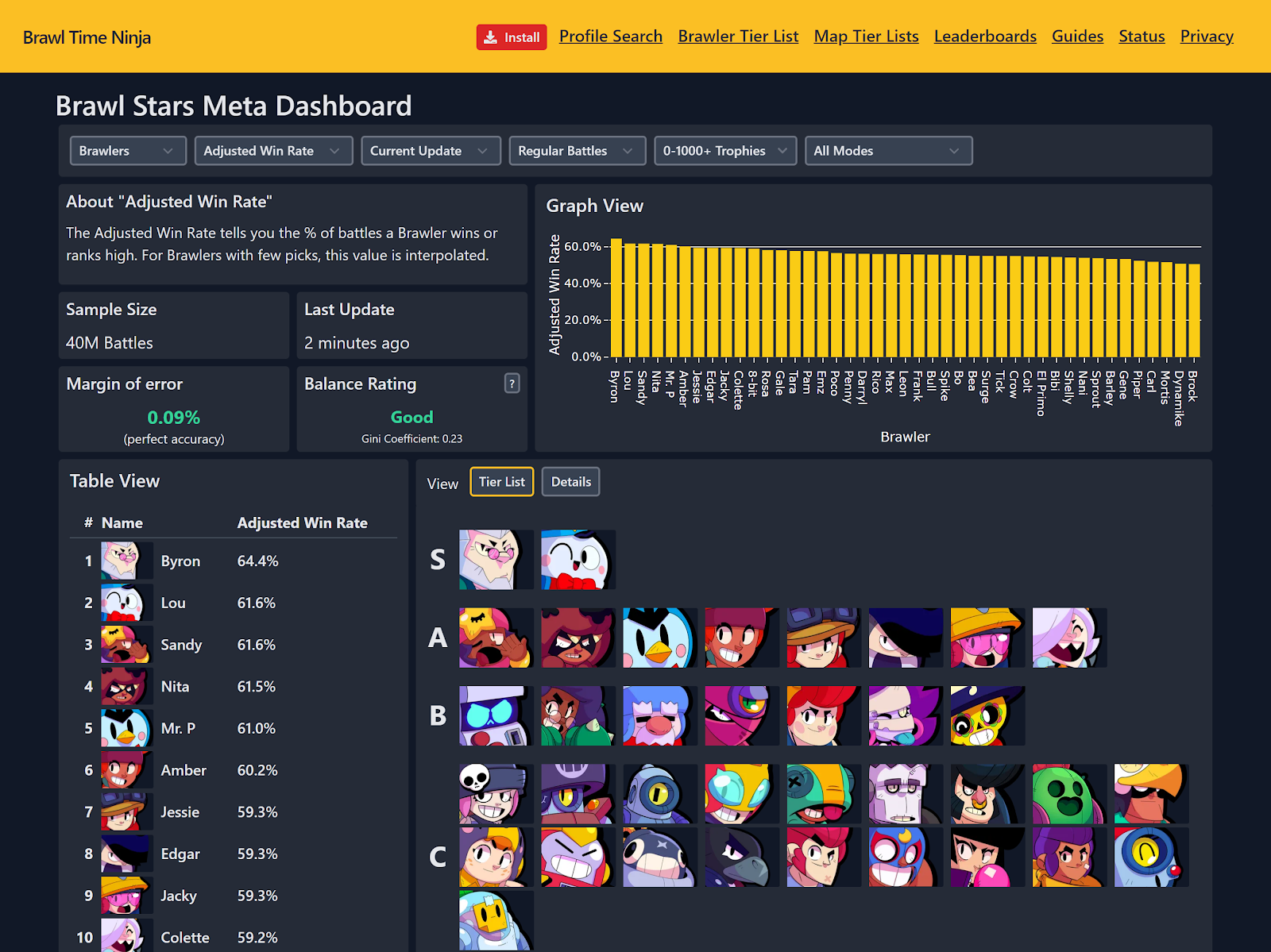This screenshot has height=952, width=1271.
Task: Go to Leaderboards navigation link
Action: pos(985,37)
